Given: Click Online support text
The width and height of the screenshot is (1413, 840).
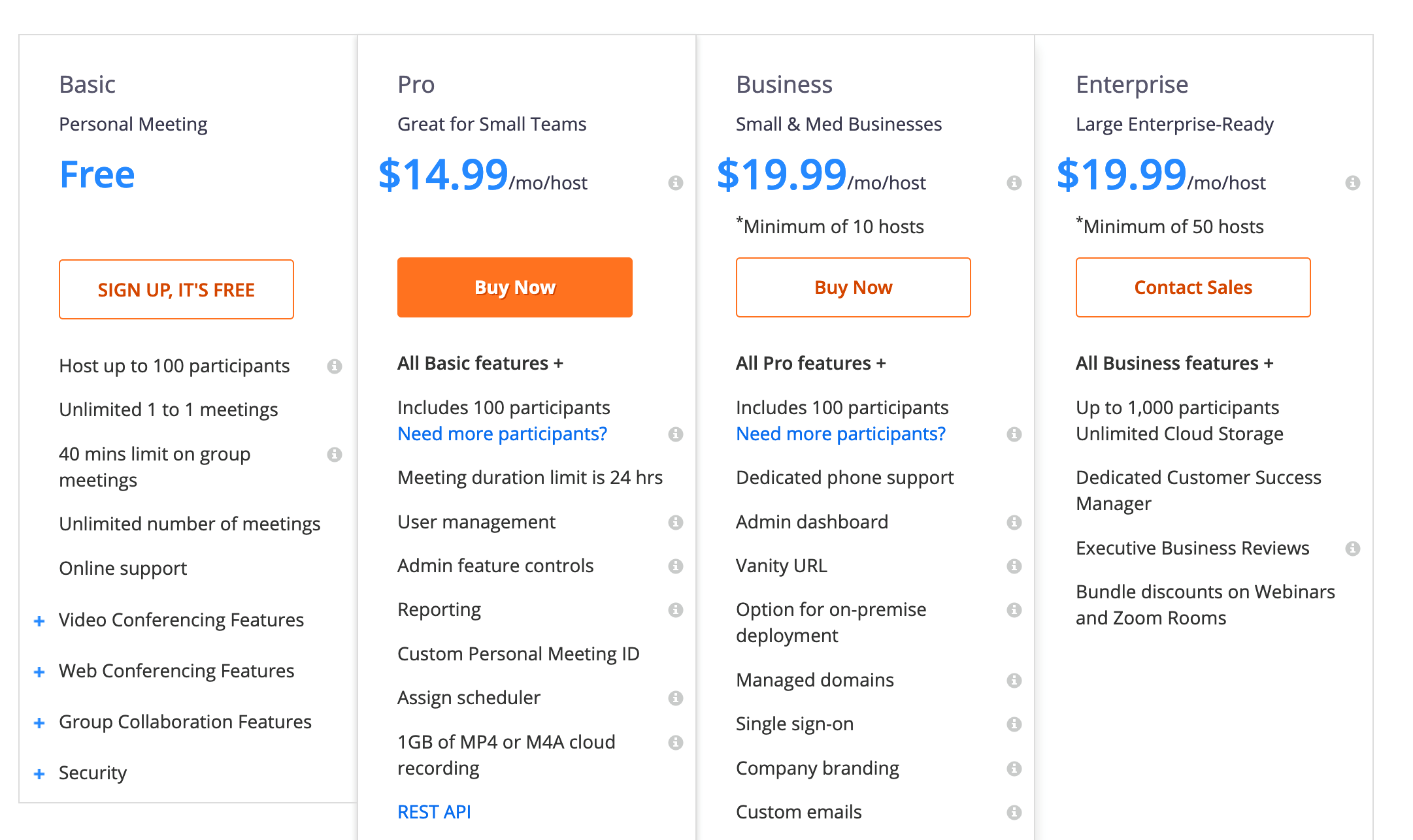Looking at the screenshot, I should point(123,568).
